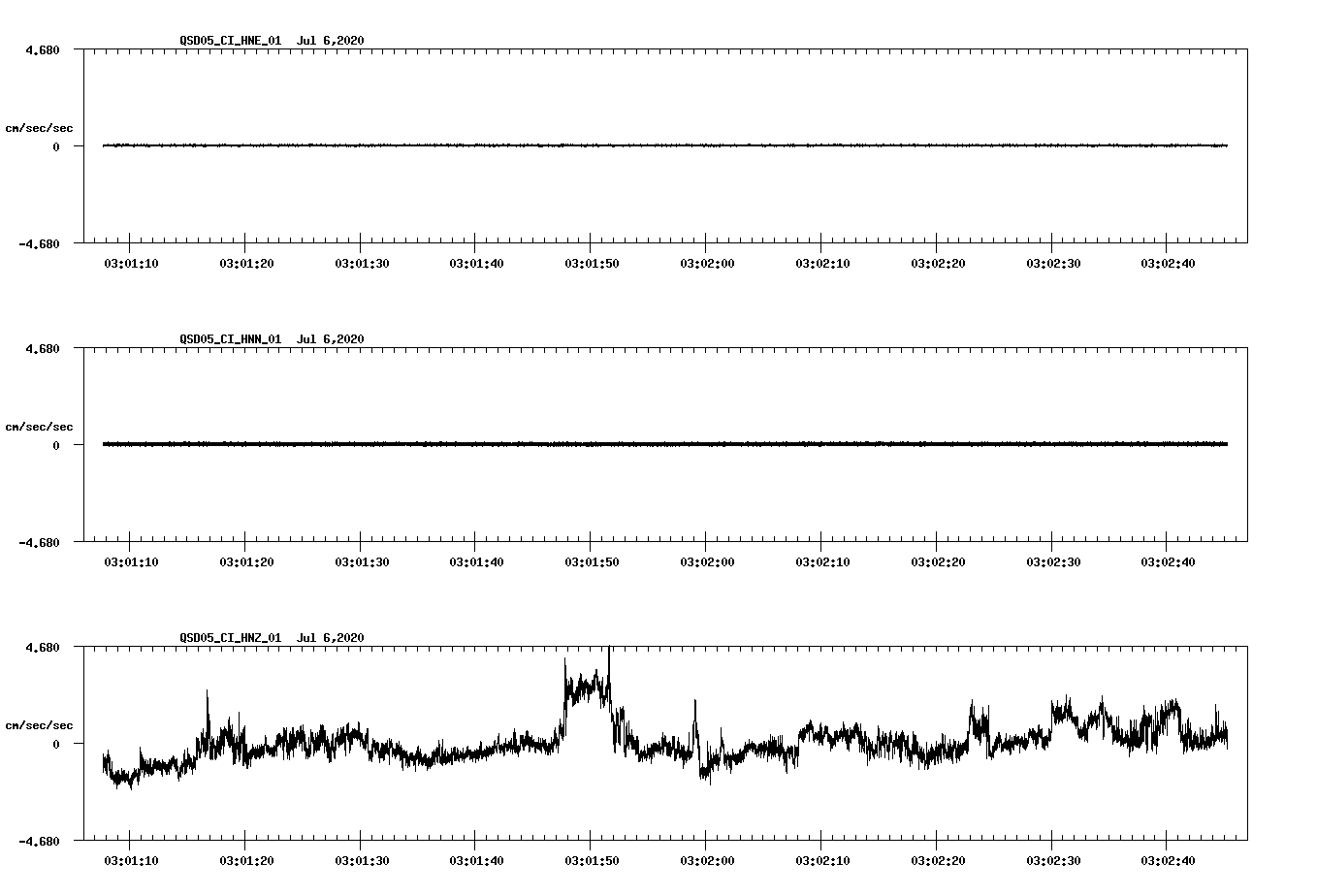This screenshot has height=896, width=1317.
Task: Click 03:01:20 label under HNN plot
Action: pyautogui.click(x=246, y=561)
